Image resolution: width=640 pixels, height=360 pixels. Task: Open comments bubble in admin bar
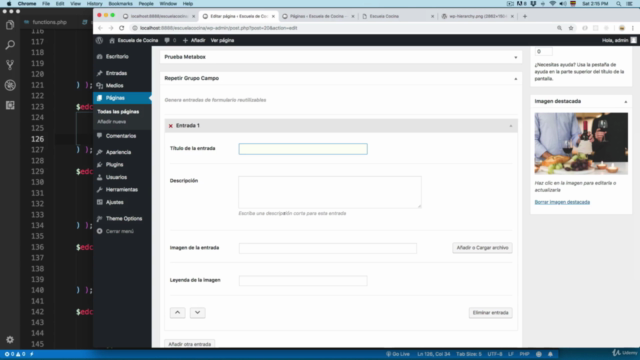170,40
